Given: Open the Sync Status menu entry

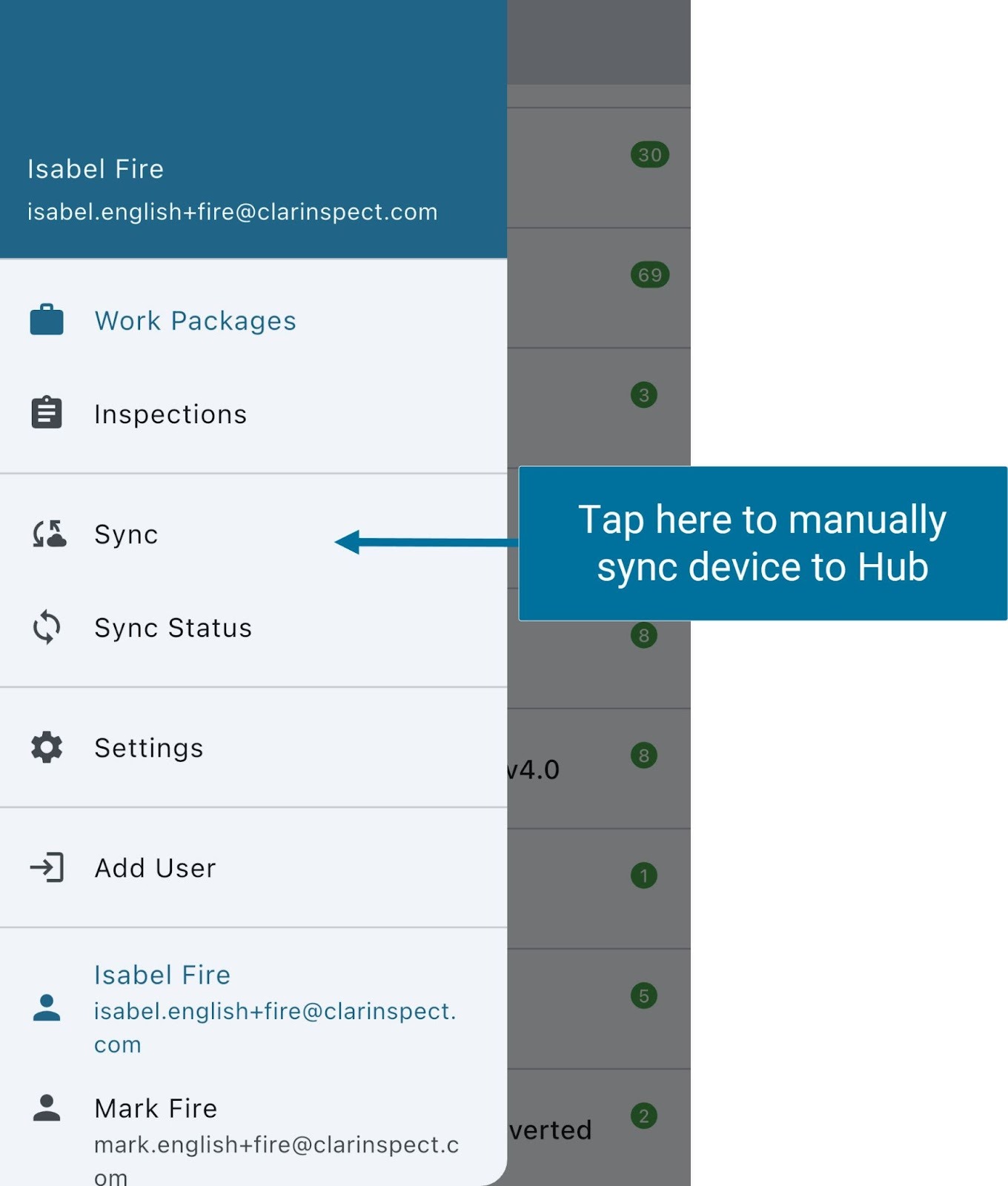Looking at the screenshot, I should click(173, 628).
